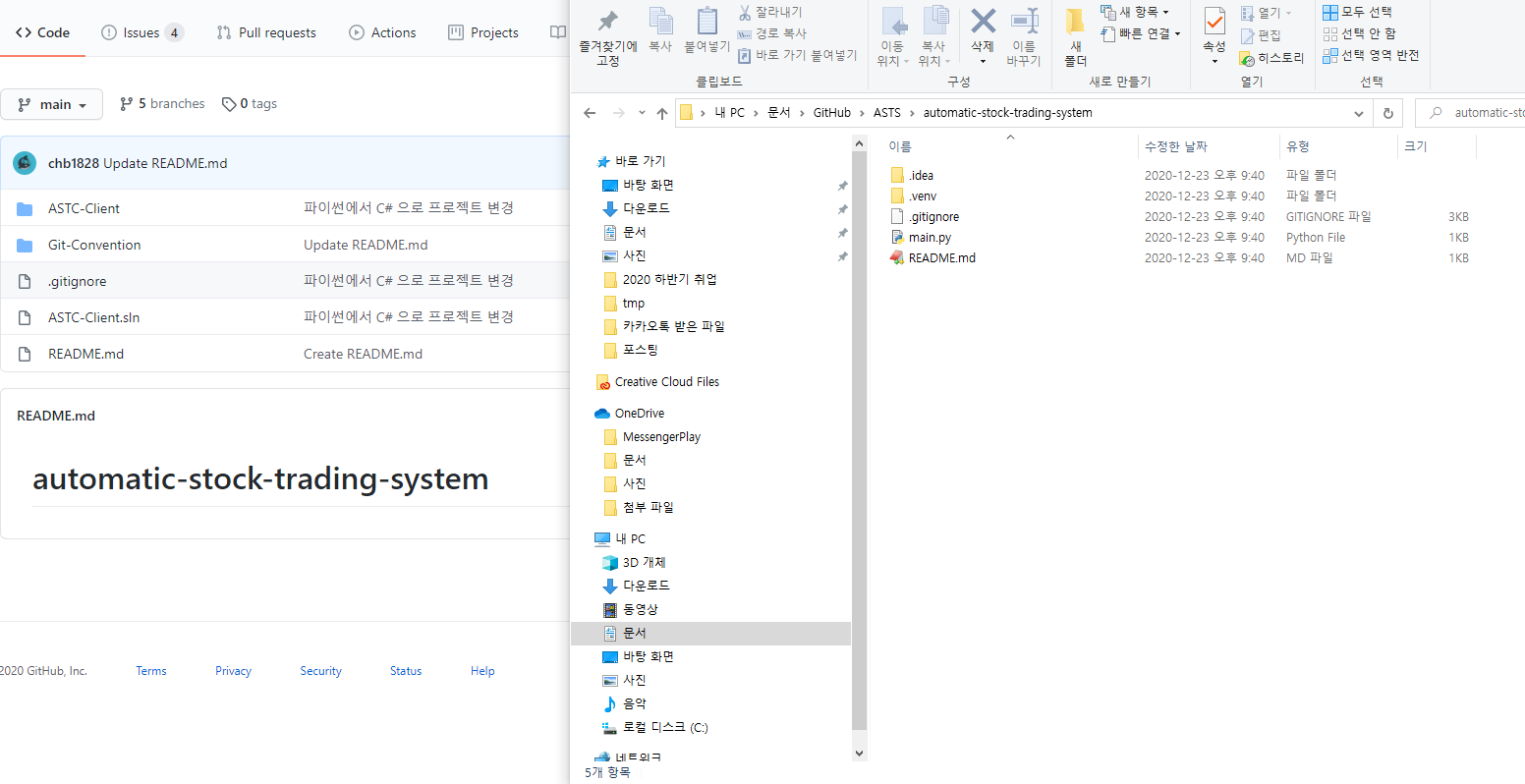Open the ASTC-Client folder on GitHub
The height and width of the screenshot is (784, 1525).
click(84, 208)
